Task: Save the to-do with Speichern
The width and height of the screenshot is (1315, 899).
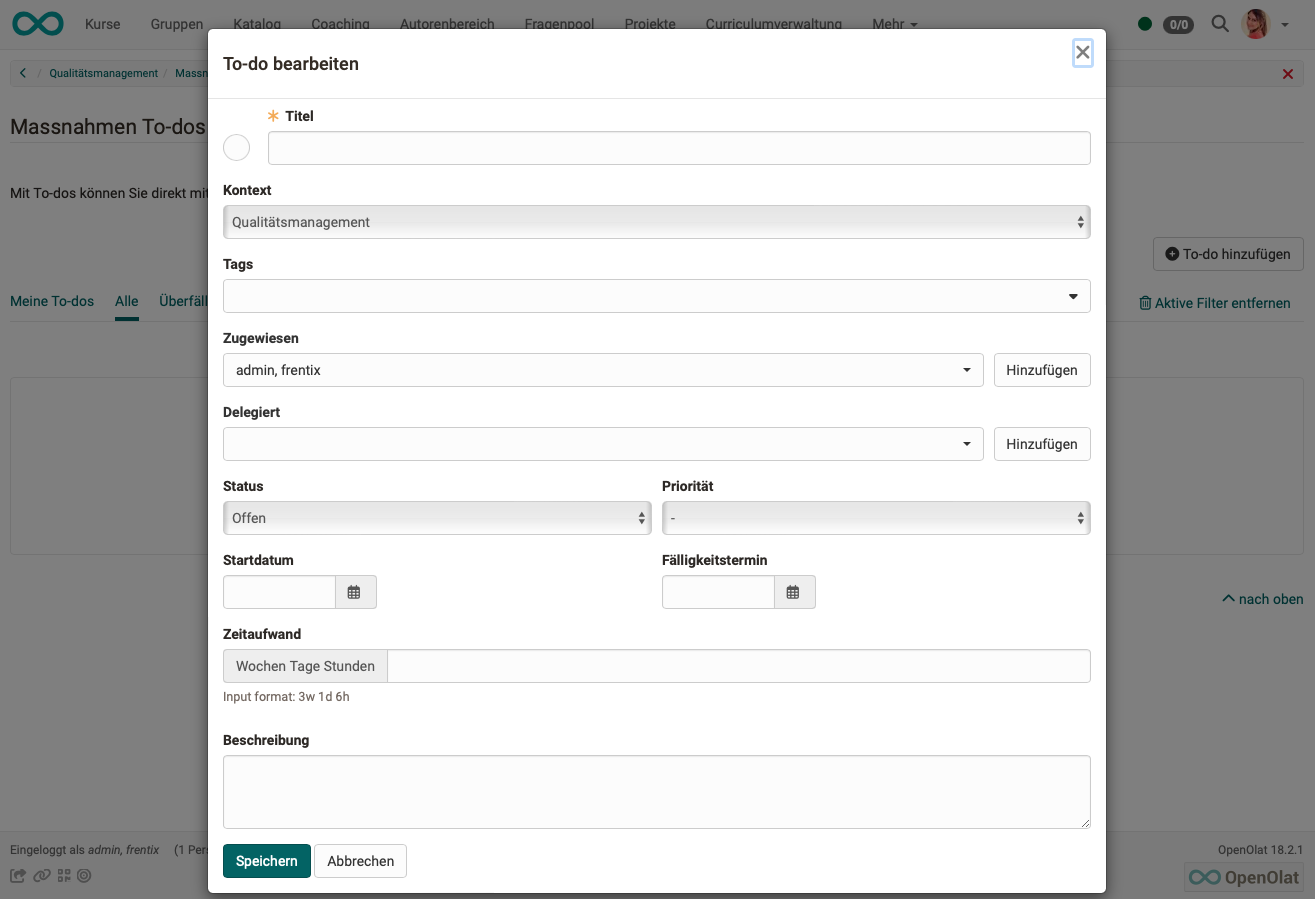Action: click(x=266, y=860)
